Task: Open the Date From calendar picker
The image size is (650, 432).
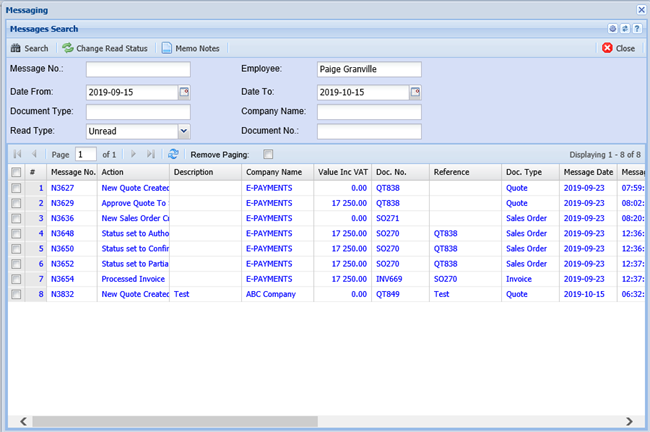Action: (x=184, y=92)
